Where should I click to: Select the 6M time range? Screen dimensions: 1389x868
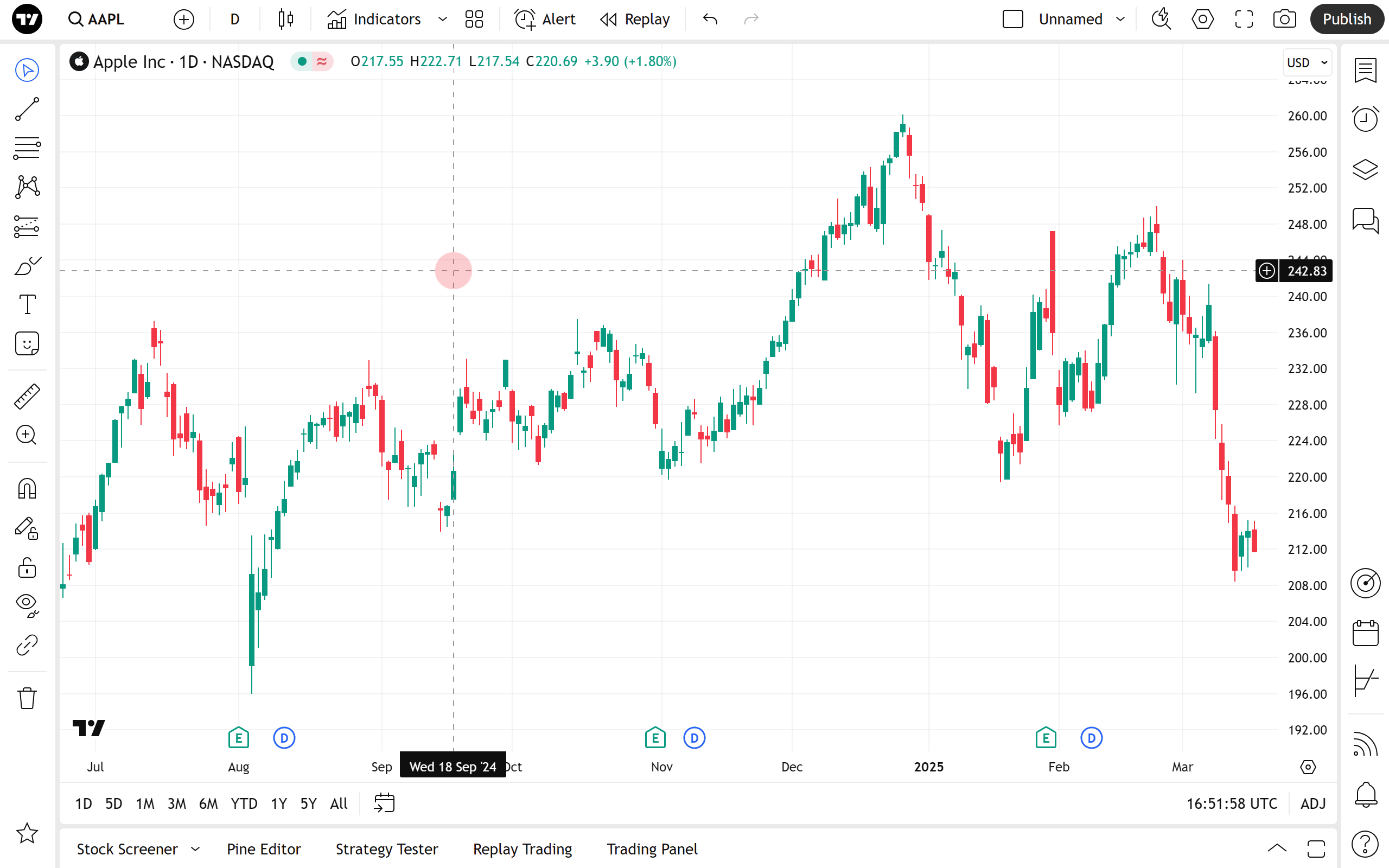click(208, 803)
